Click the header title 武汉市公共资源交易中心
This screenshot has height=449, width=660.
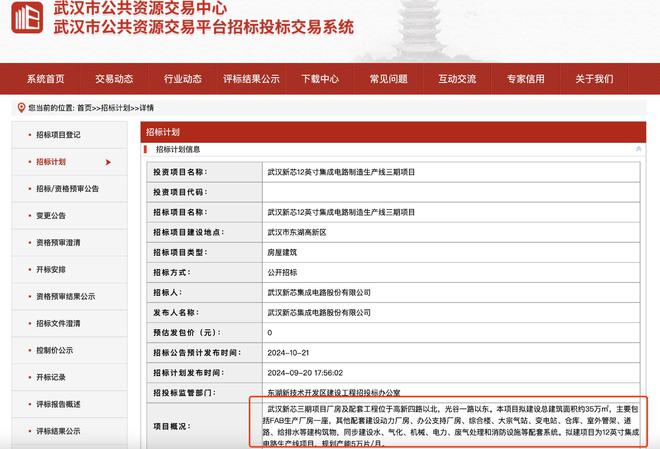coord(141,8)
